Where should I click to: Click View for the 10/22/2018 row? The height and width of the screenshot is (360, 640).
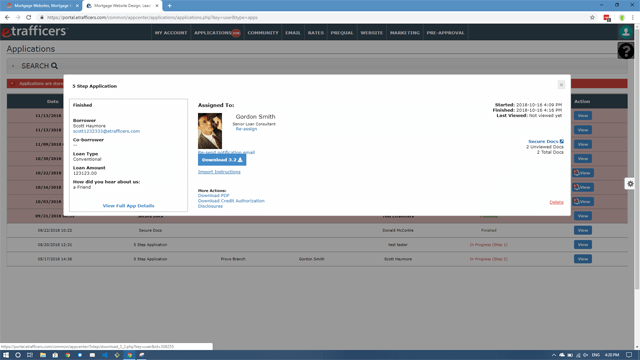(x=583, y=173)
